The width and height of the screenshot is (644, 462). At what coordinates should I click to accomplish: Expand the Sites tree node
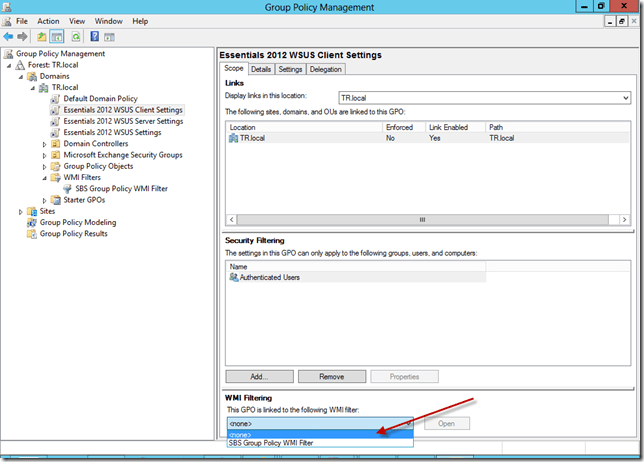(x=20, y=211)
